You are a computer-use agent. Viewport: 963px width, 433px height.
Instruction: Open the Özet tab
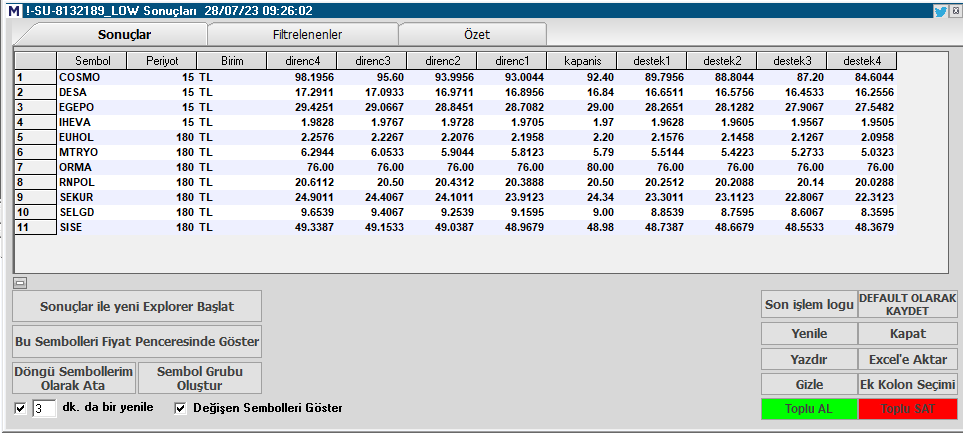click(477, 34)
